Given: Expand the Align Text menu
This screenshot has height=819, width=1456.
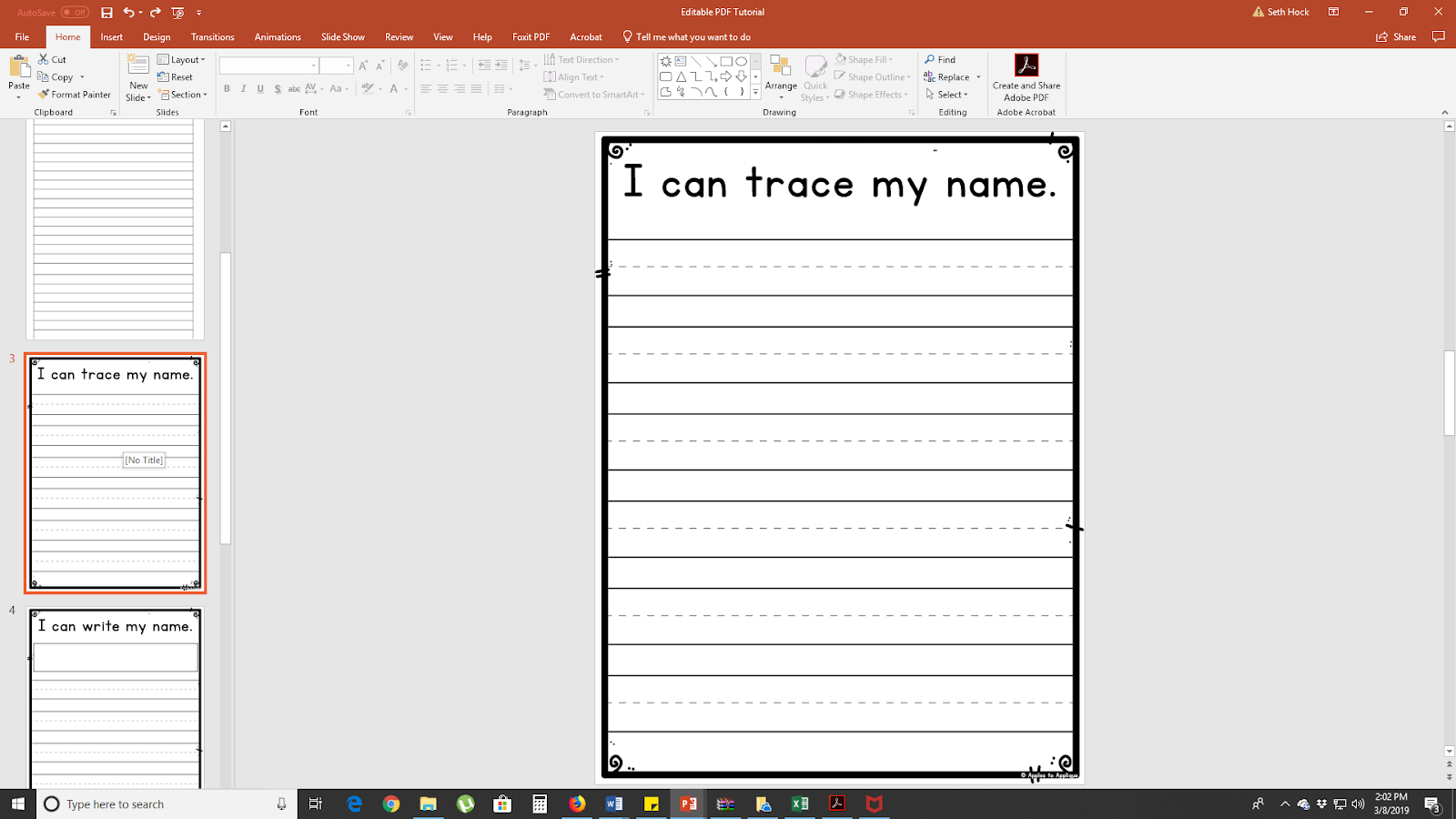Looking at the screenshot, I should (x=573, y=77).
